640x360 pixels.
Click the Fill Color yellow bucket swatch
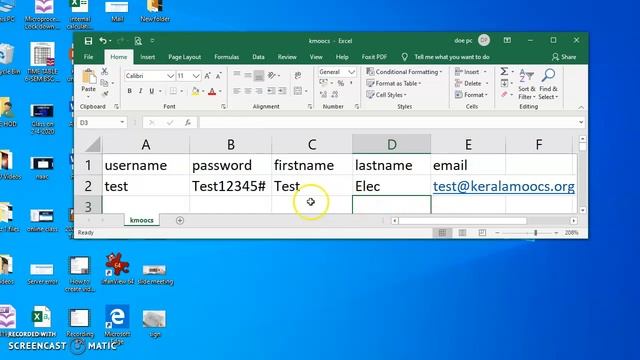tap(195, 91)
